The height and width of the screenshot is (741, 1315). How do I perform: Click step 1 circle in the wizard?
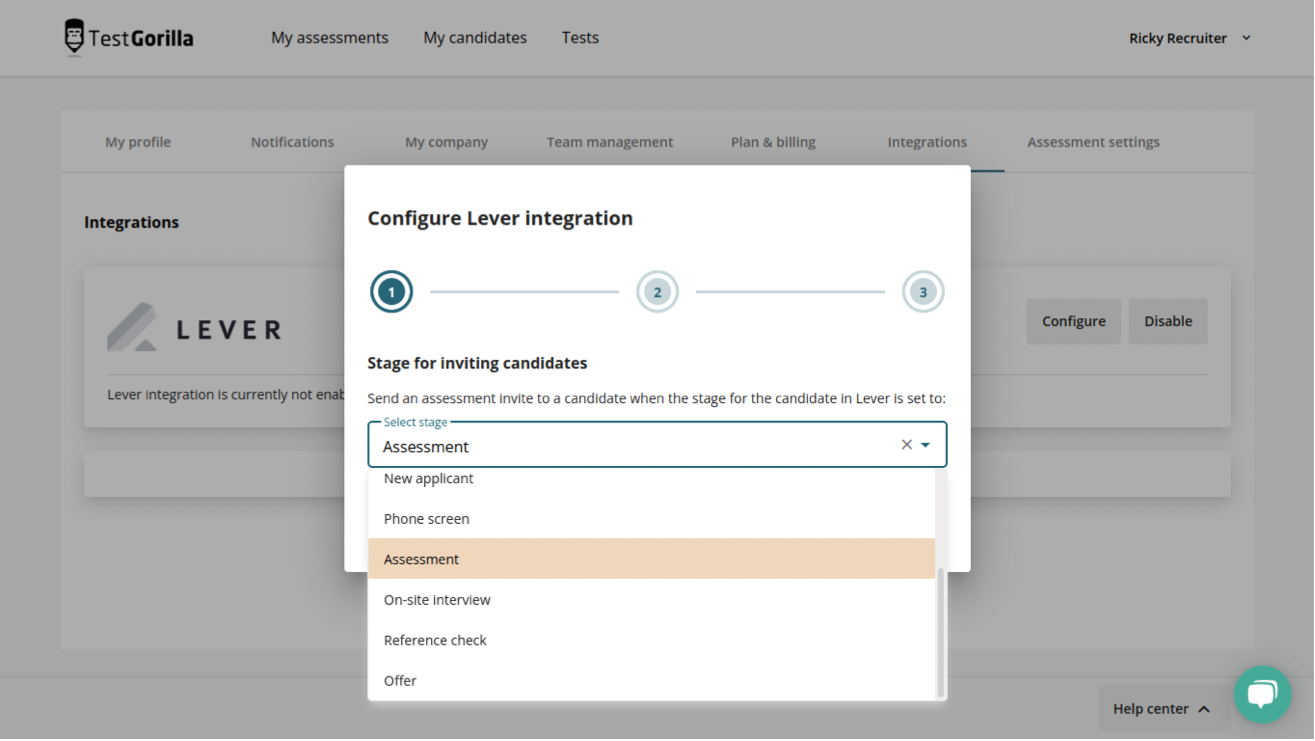pyautogui.click(x=391, y=291)
